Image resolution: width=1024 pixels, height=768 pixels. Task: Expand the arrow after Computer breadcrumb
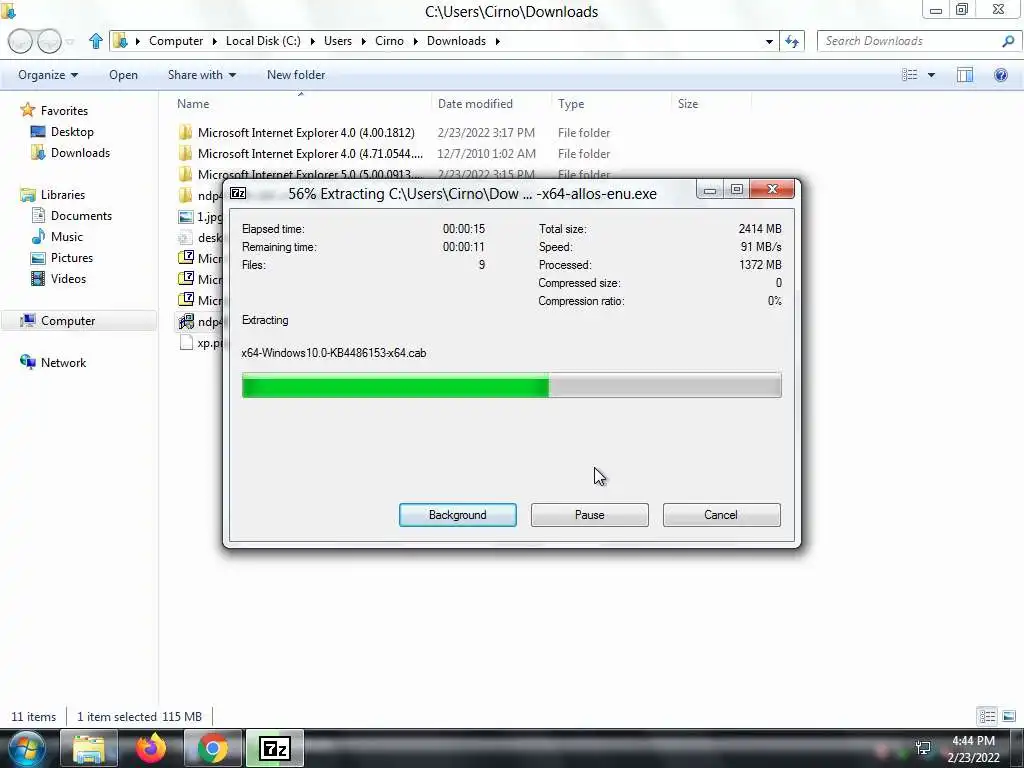click(214, 41)
